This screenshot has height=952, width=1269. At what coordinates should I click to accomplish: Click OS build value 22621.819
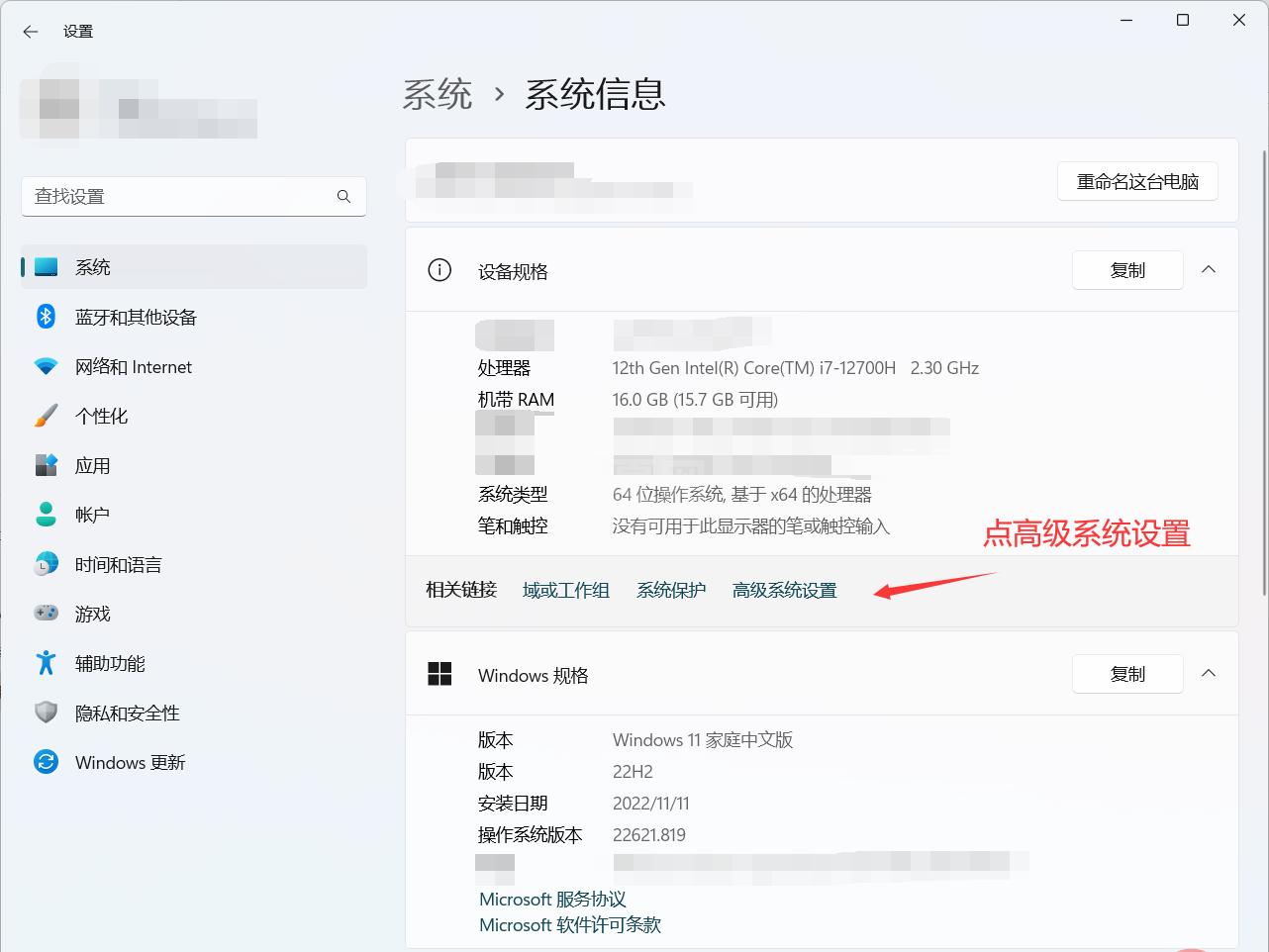(x=649, y=835)
